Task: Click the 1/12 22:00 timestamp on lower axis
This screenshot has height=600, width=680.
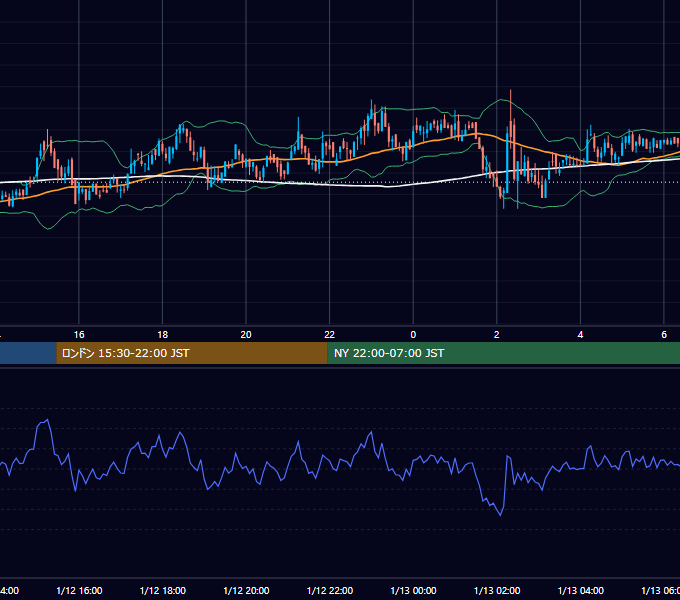Action: pos(330,590)
